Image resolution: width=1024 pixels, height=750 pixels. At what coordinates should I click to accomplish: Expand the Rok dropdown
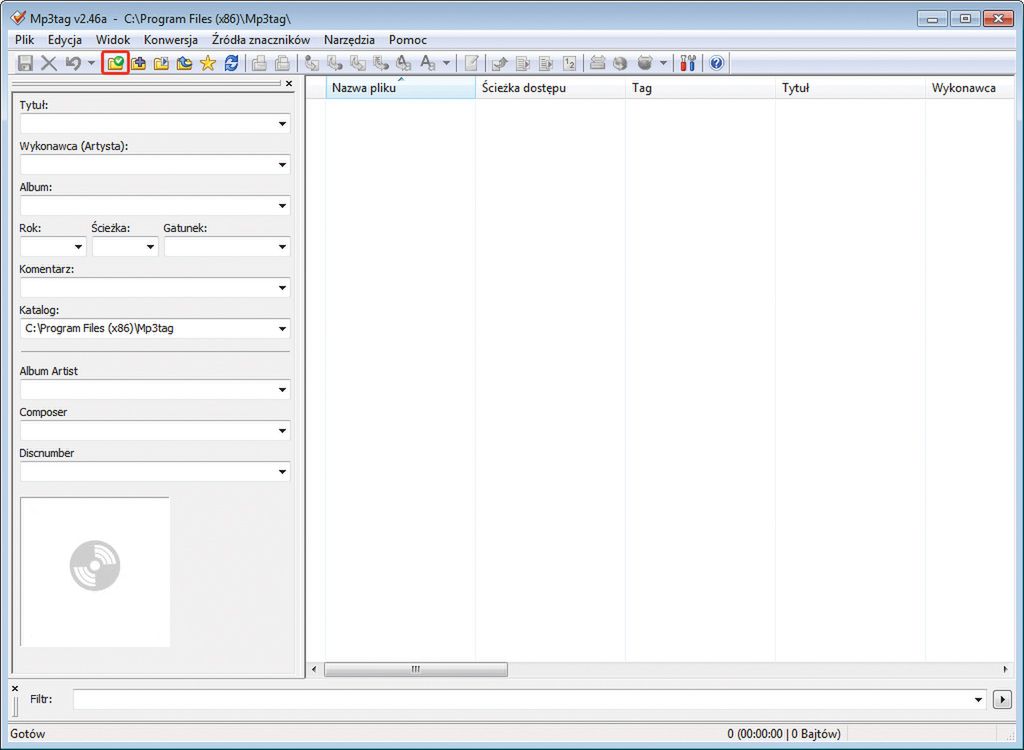78,247
